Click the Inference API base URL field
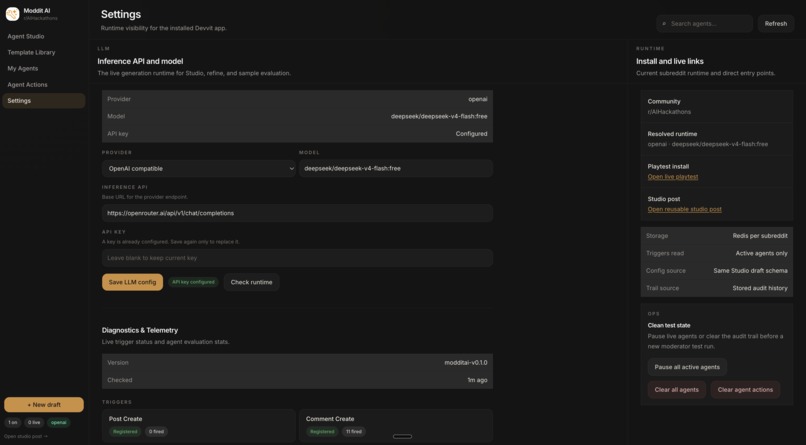Screen dimensions: 806x445 coord(297,213)
